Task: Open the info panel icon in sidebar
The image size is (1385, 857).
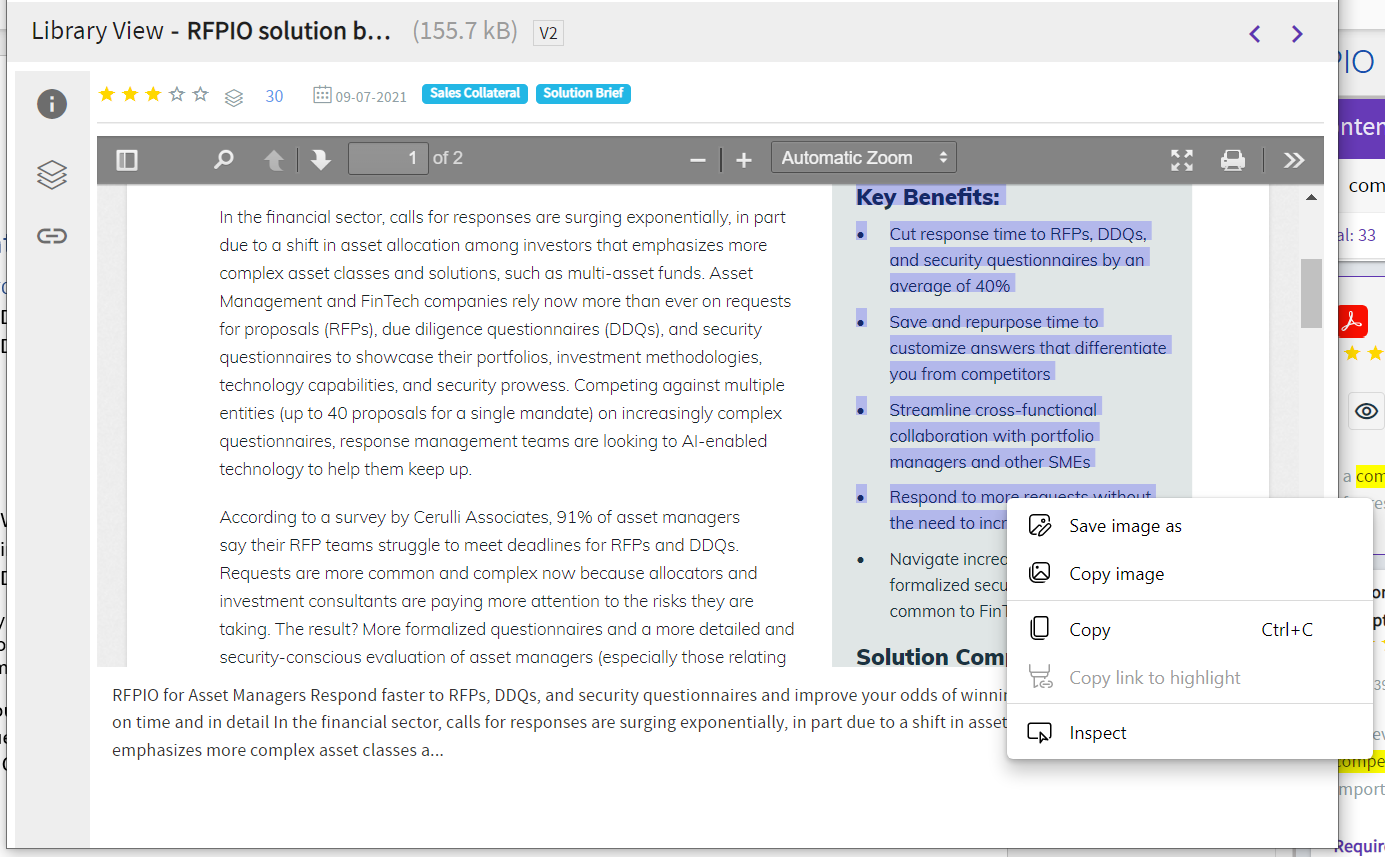Action: (52, 104)
